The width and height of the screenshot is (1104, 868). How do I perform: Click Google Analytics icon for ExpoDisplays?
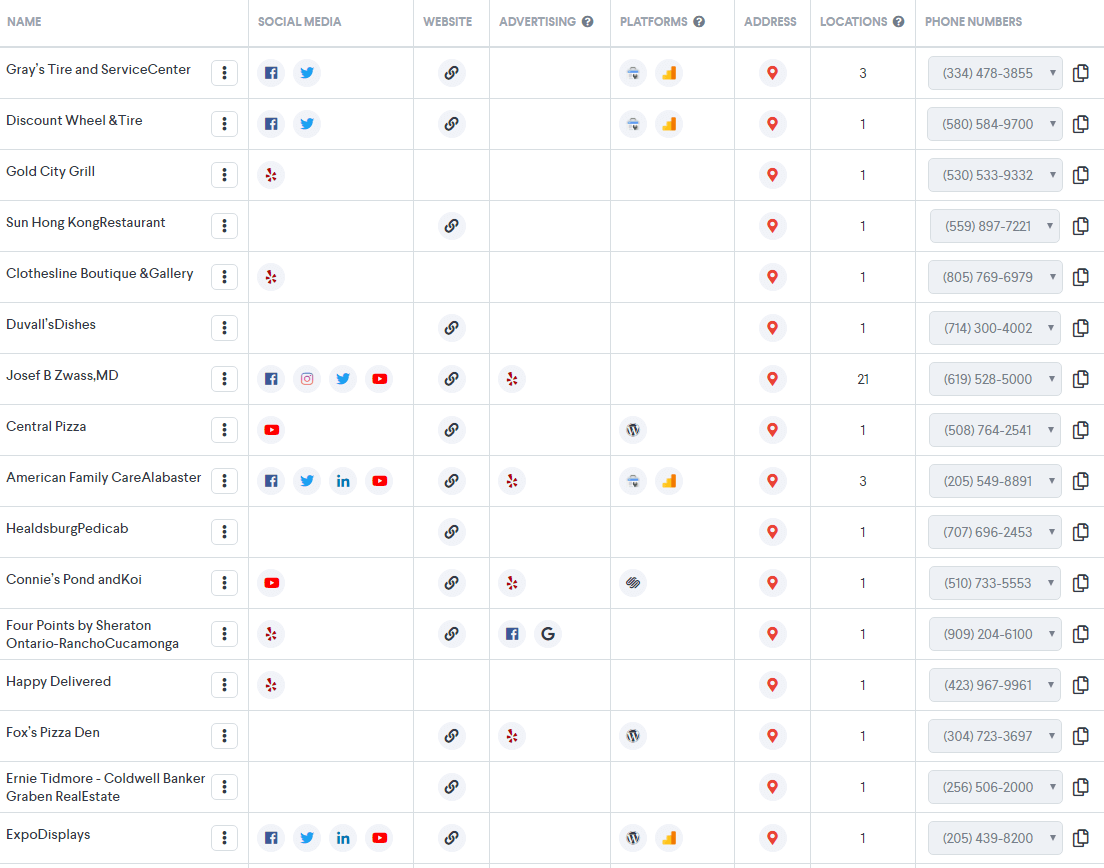pyautogui.click(x=669, y=838)
